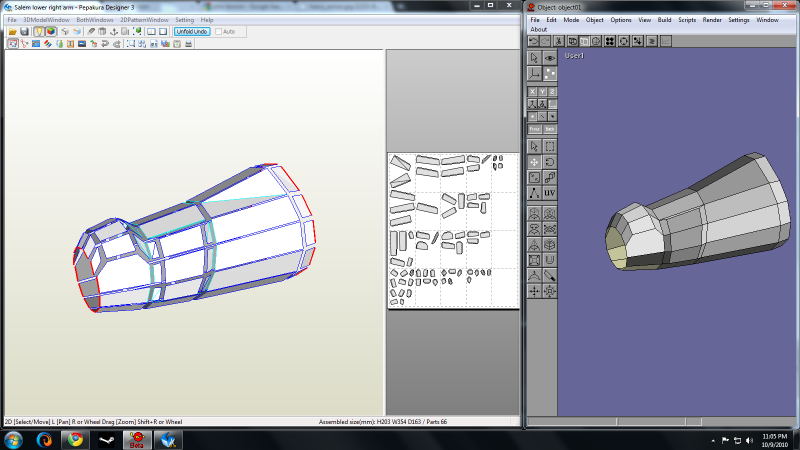This screenshot has width=800, height=450.
Task: Click the User1 viewport label
Action: (x=574, y=56)
